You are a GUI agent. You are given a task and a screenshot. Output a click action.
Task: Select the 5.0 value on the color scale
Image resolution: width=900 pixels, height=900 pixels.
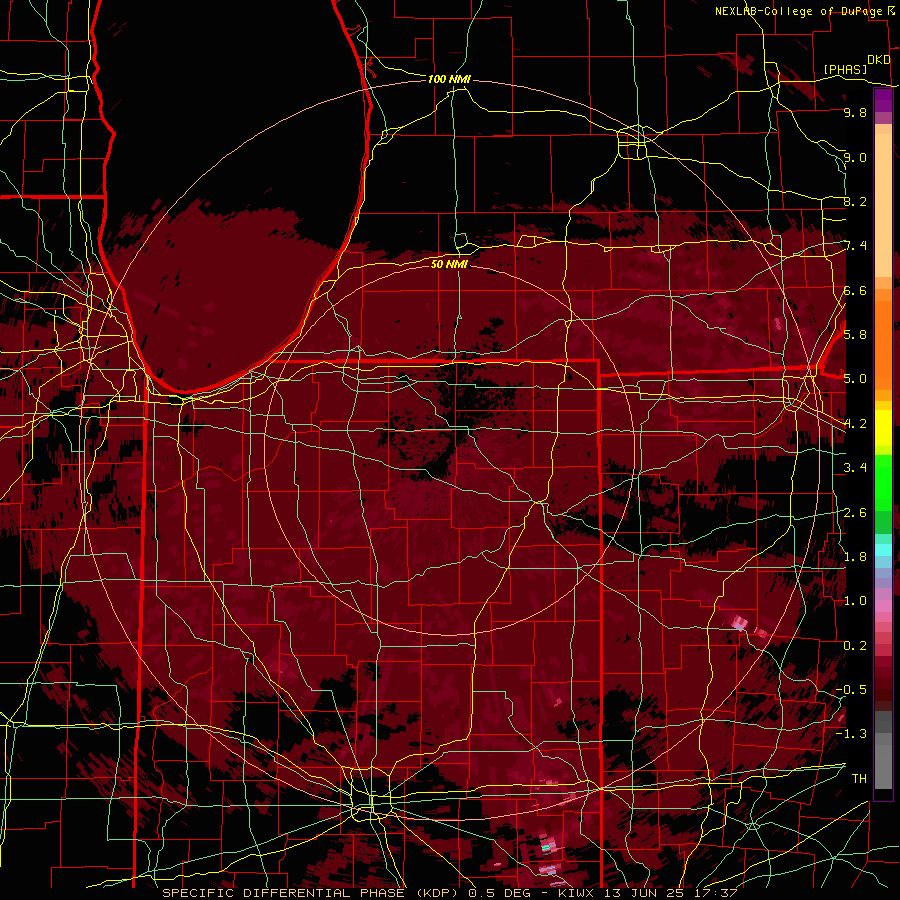pos(855,379)
